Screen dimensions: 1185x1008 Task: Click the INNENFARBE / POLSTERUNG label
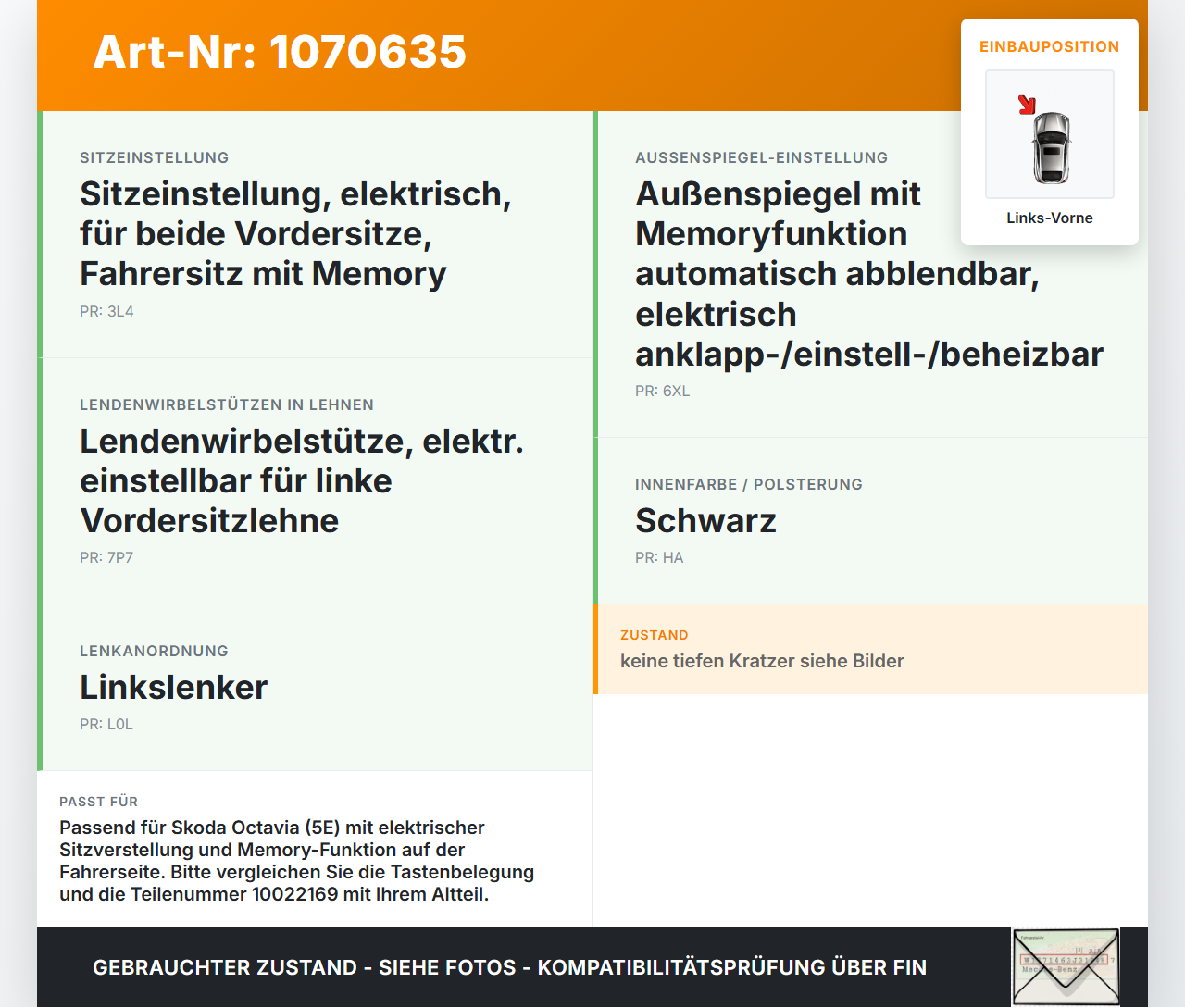coord(748,484)
